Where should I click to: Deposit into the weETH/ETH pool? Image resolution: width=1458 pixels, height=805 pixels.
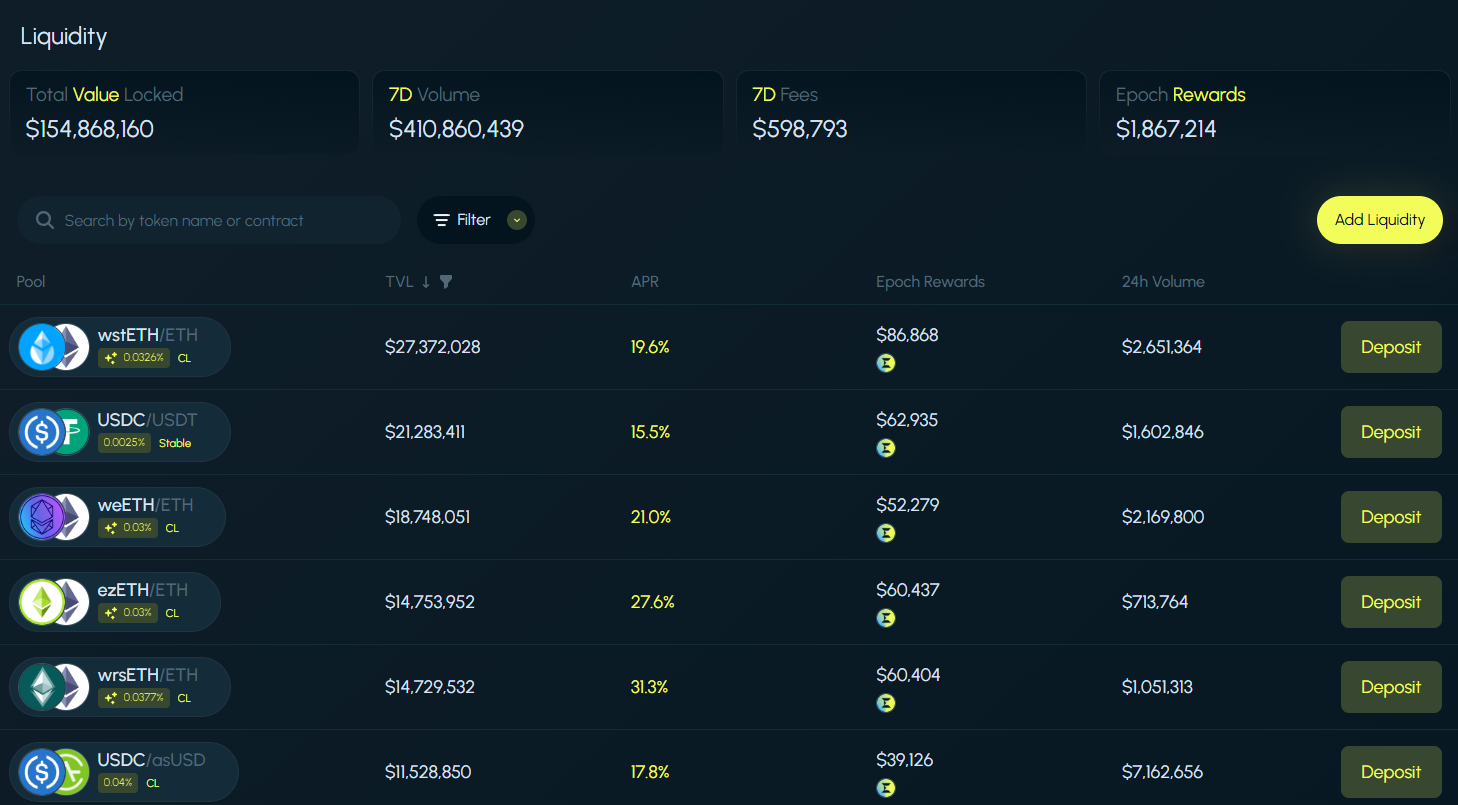tap(1390, 517)
